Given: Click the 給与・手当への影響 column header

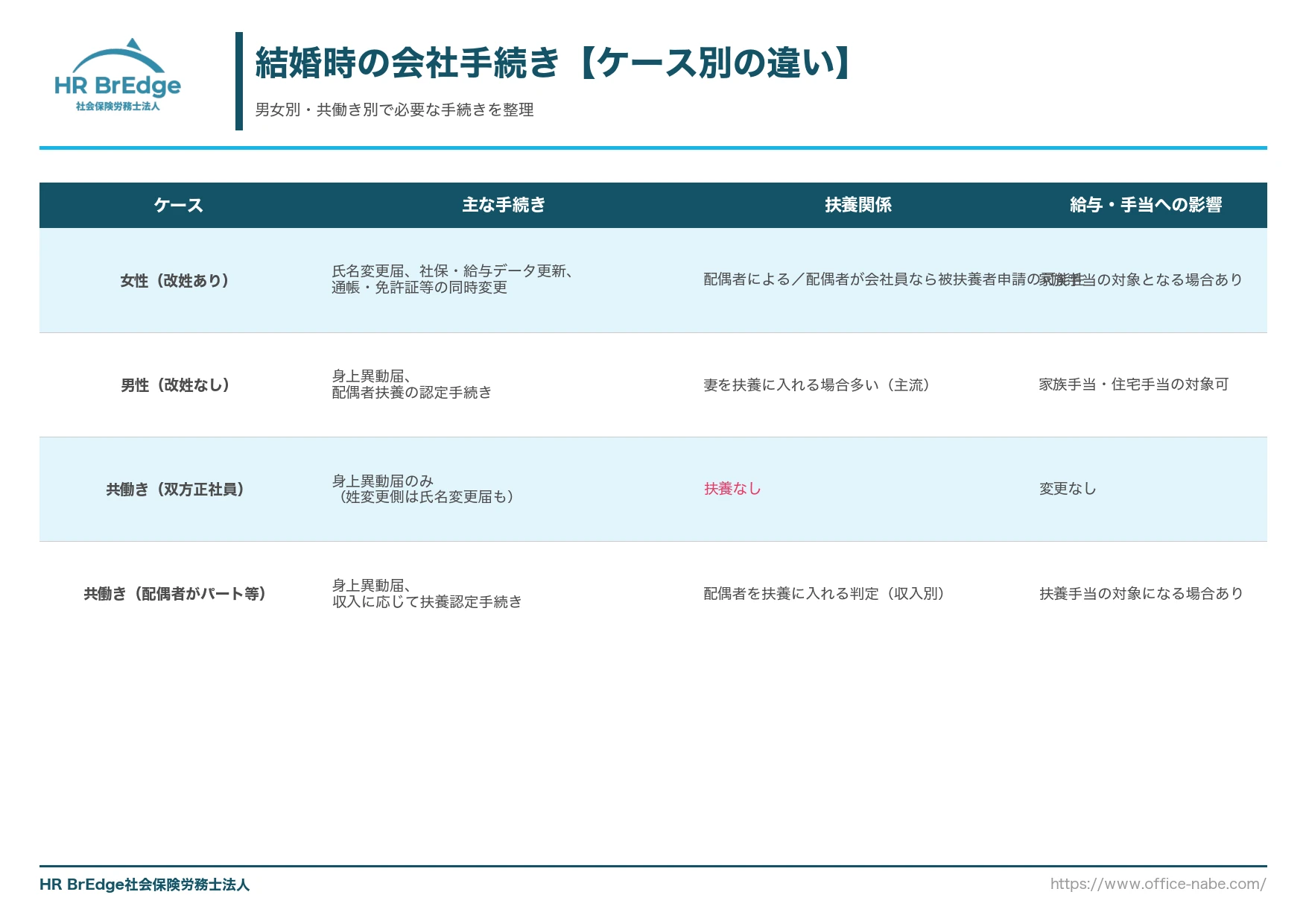Looking at the screenshot, I should [1146, 206].
